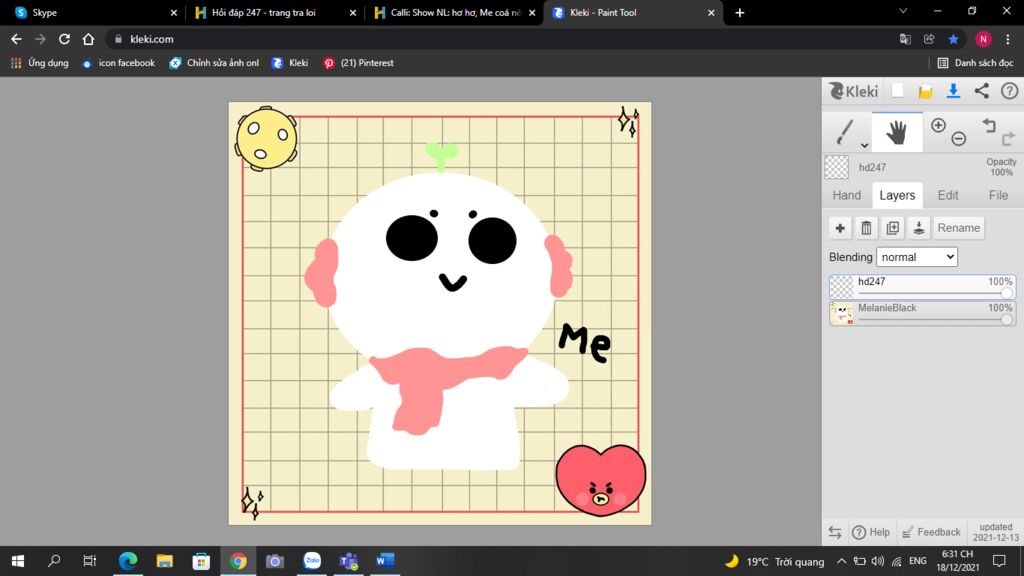Bookmark this page with star icon

click(953, 39)
